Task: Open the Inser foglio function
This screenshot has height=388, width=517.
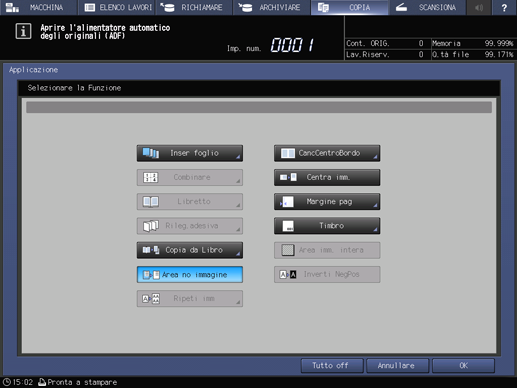Action: coord(190,153)
